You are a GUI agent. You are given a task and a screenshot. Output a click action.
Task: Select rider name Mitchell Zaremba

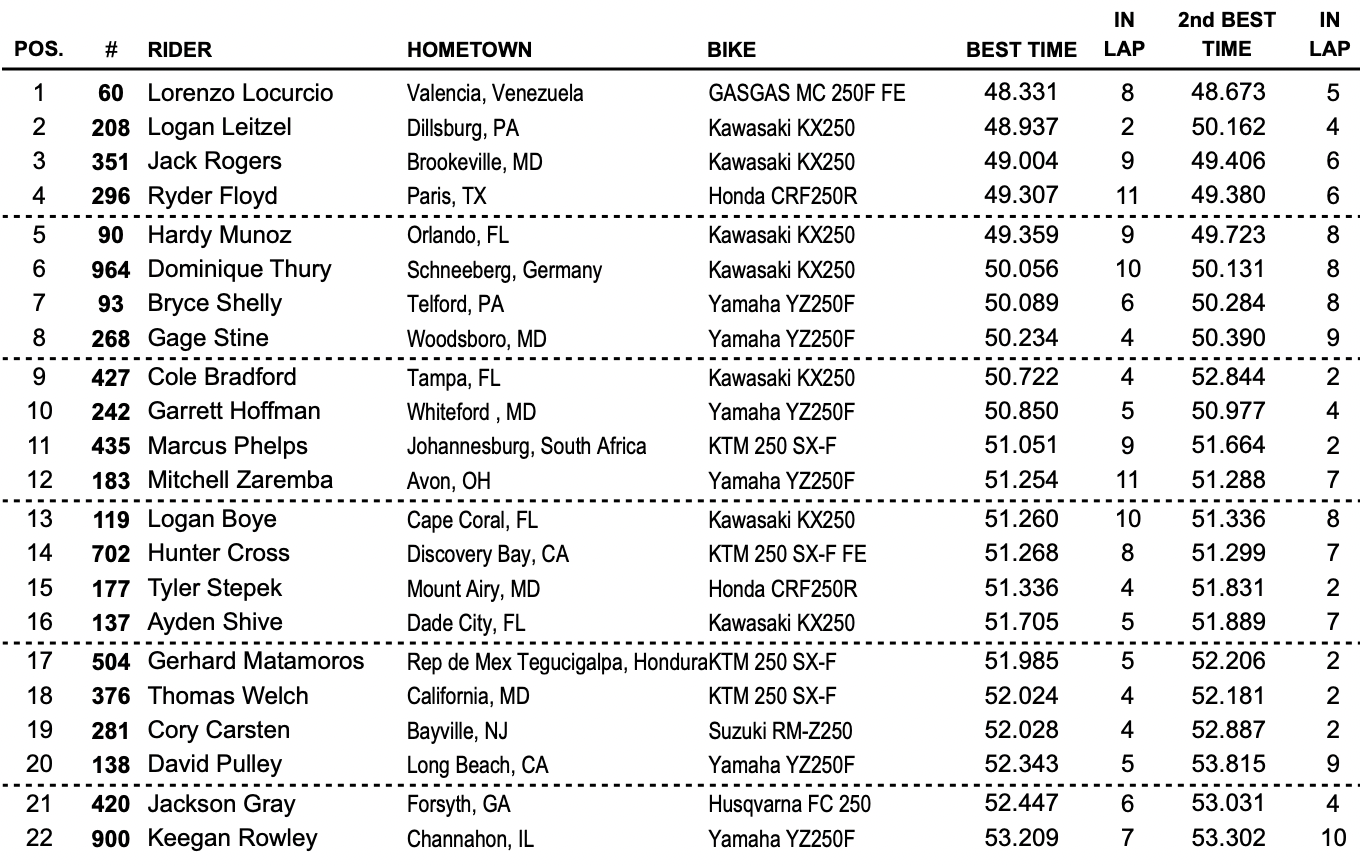pyautogui.click(x=241, y=480)
